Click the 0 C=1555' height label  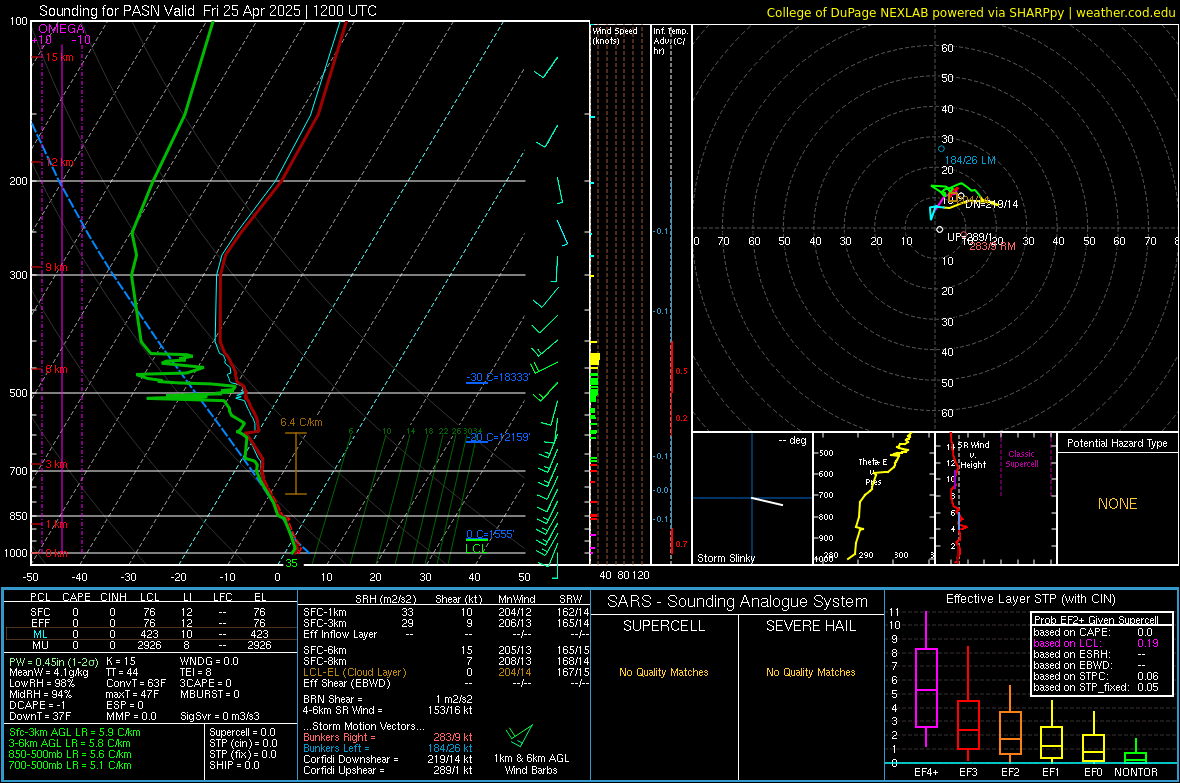(490, 534)
